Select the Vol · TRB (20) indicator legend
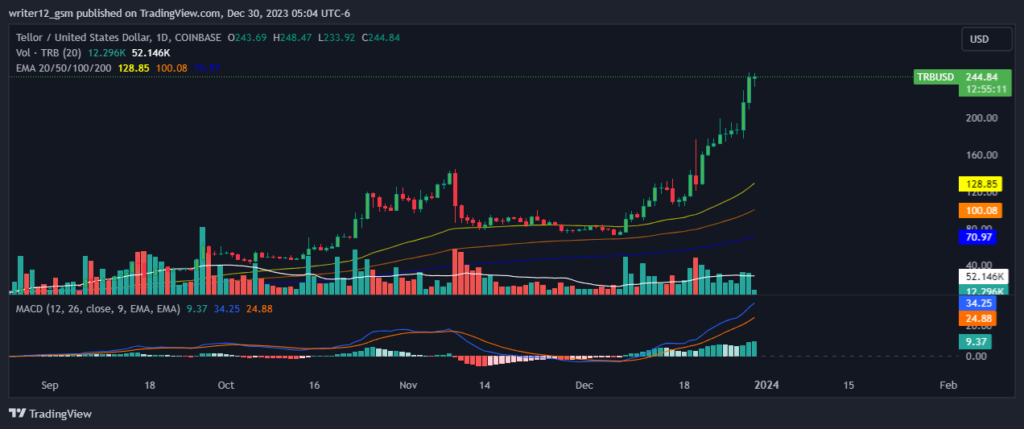 click(x=46, y=53)
